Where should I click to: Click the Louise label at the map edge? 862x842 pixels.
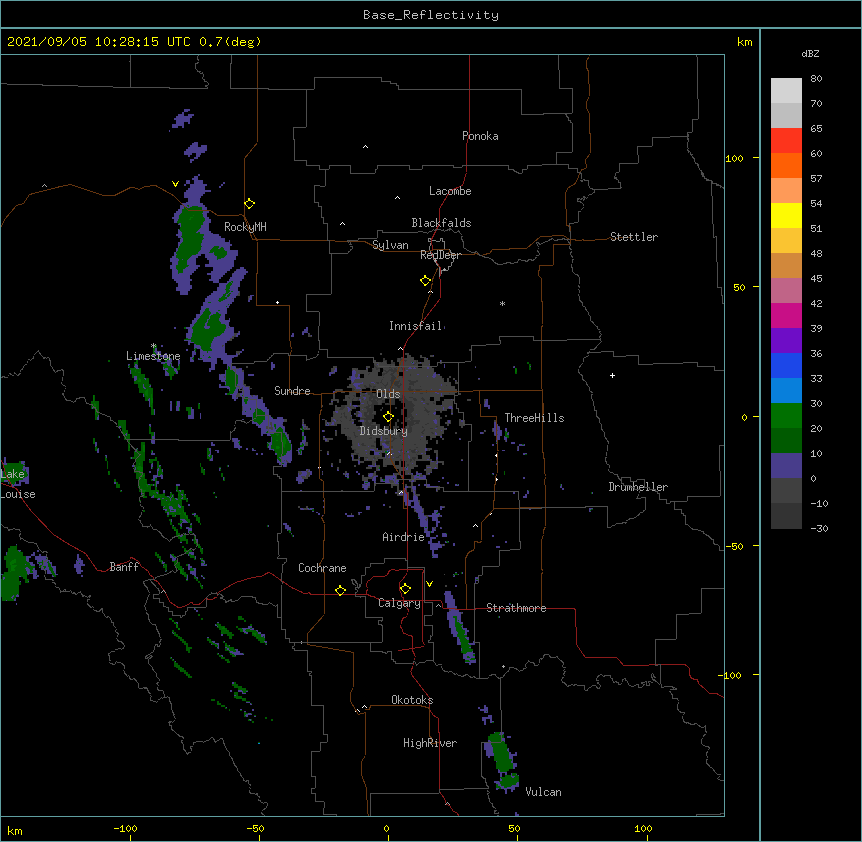pos(18,494)
